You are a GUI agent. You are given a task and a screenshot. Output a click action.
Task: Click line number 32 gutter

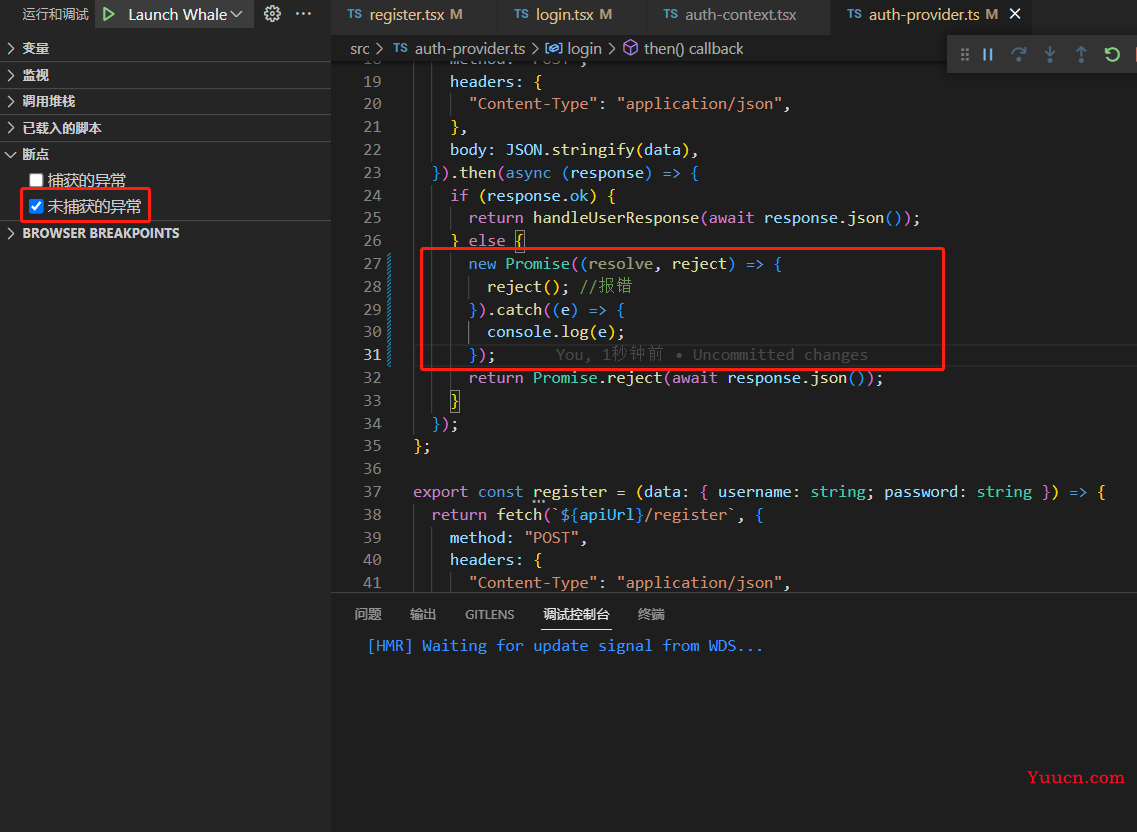(372, 378)
